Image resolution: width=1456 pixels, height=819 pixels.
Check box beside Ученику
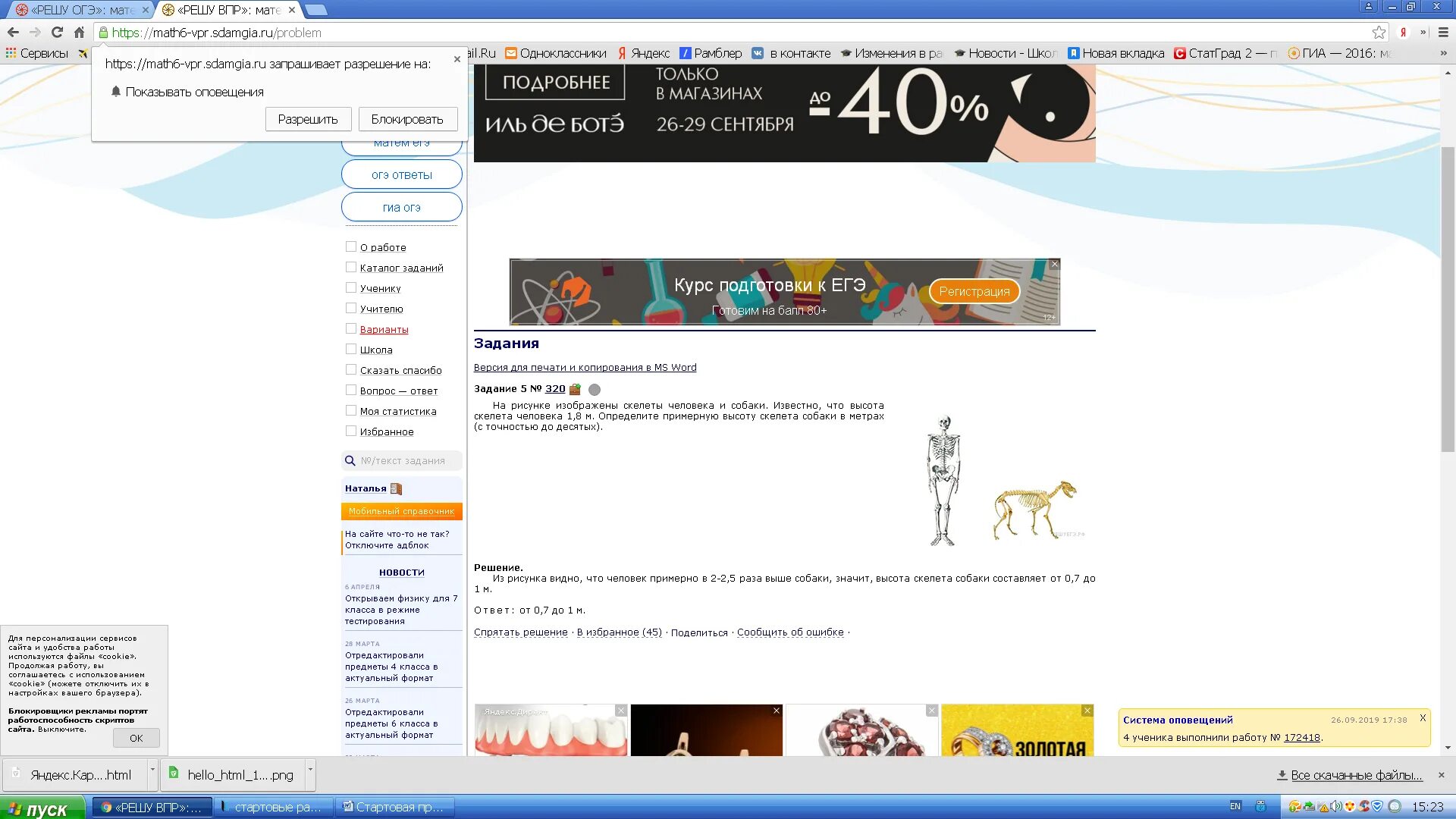351,287
